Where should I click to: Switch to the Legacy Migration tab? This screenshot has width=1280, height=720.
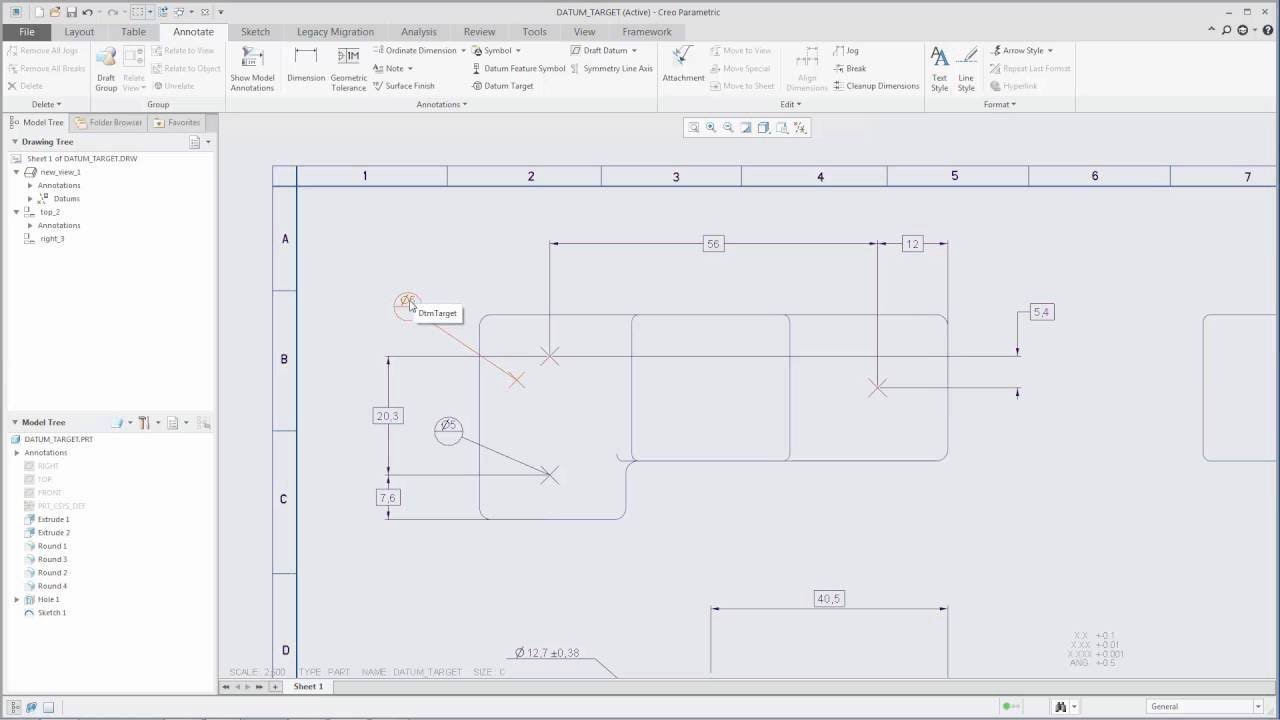point(336,32)
